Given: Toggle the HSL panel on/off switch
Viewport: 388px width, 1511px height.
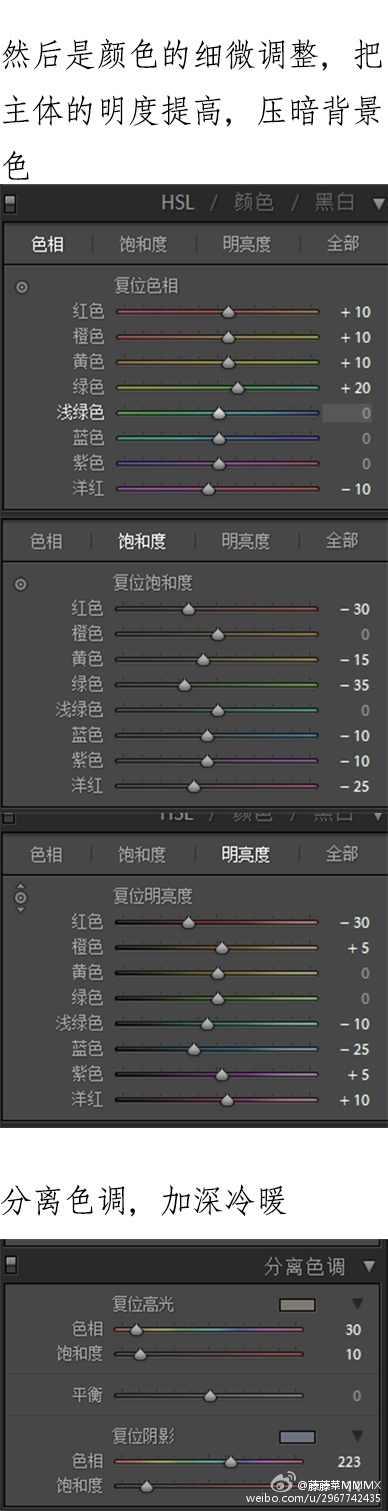Looking at the screenshot, I should tap(10, 203).
